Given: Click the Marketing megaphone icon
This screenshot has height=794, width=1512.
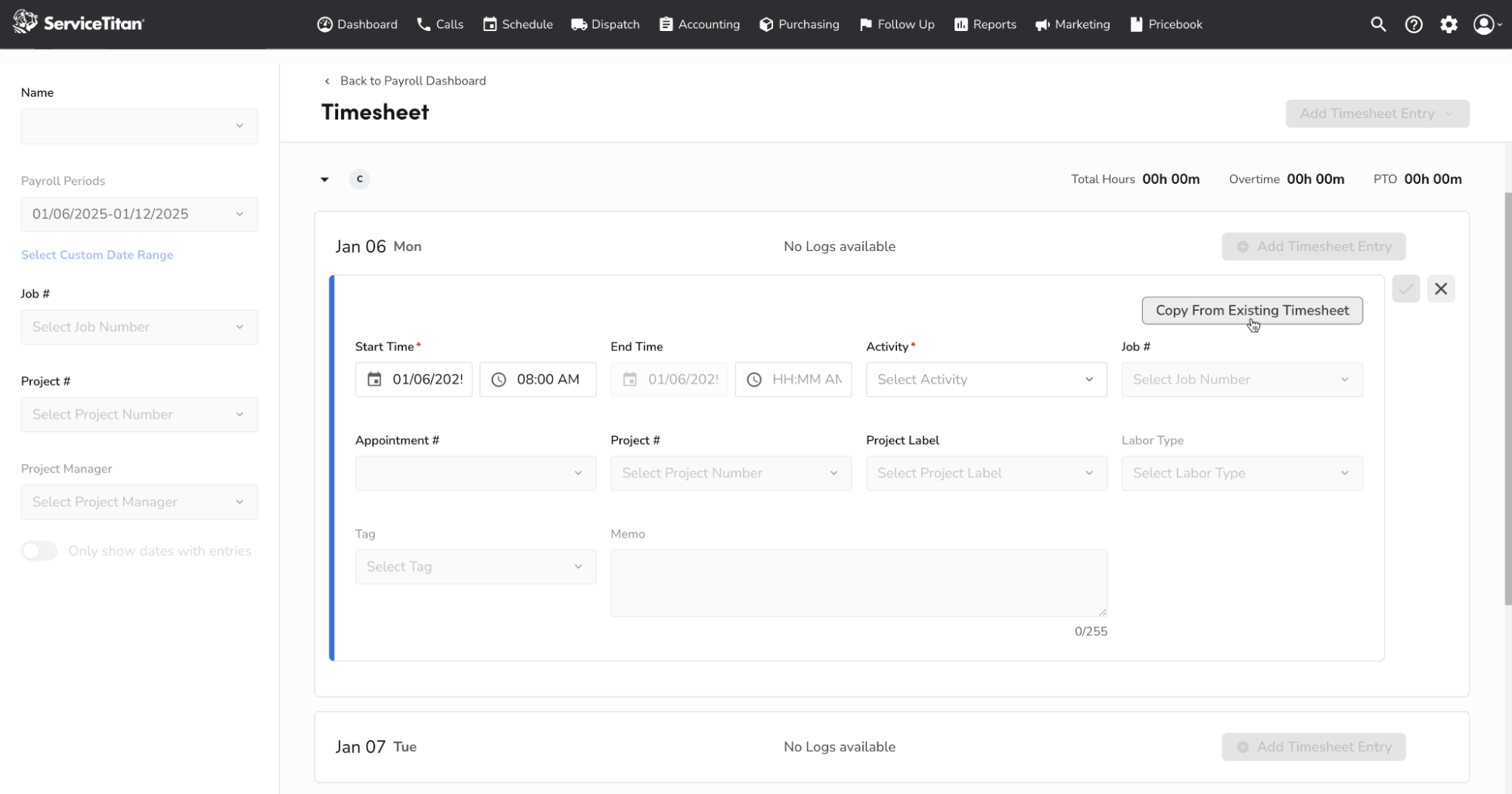Looking at the screenshot, I should (x=1041, y=23).
